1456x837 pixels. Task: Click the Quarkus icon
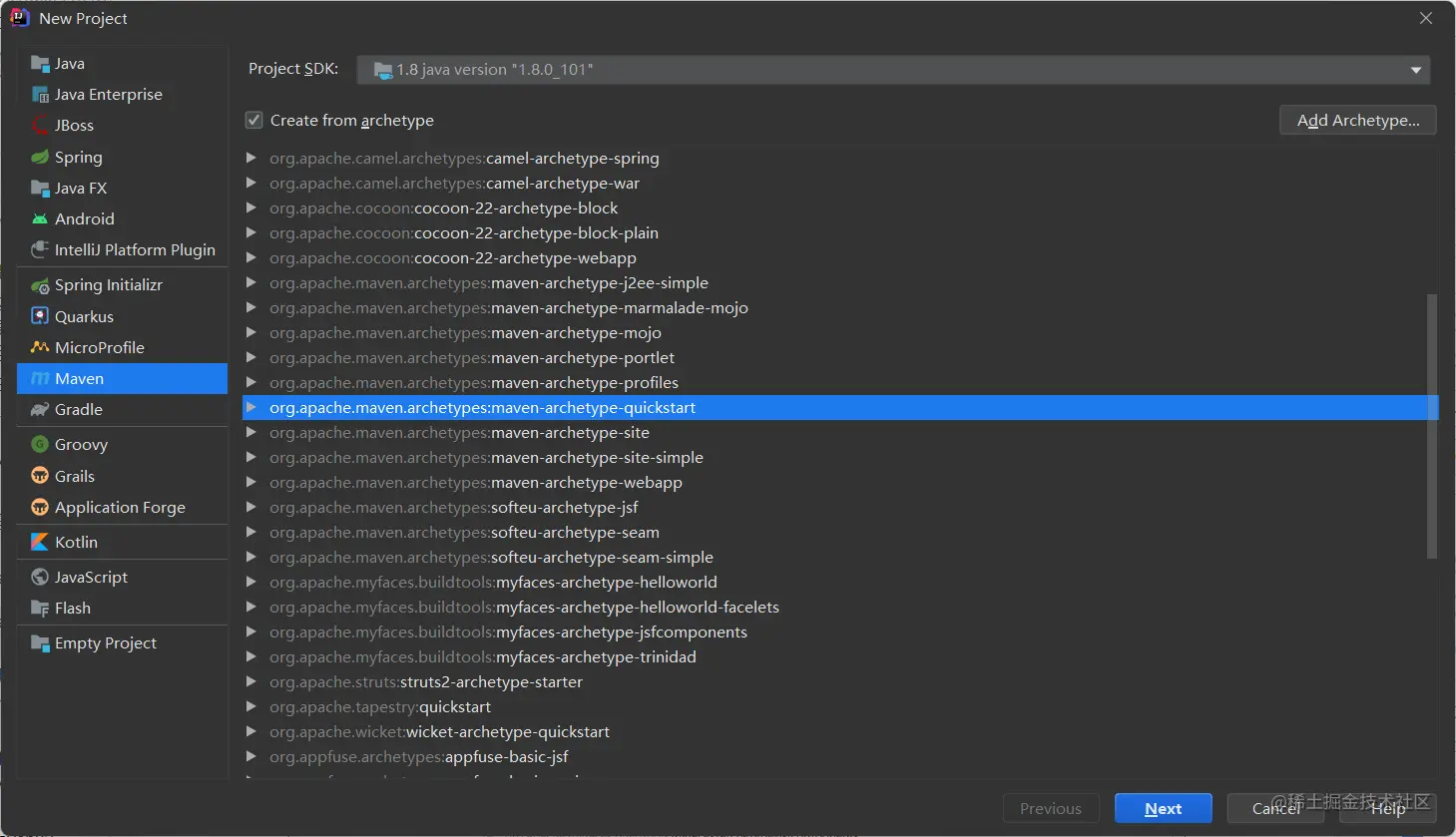(40, 316)
